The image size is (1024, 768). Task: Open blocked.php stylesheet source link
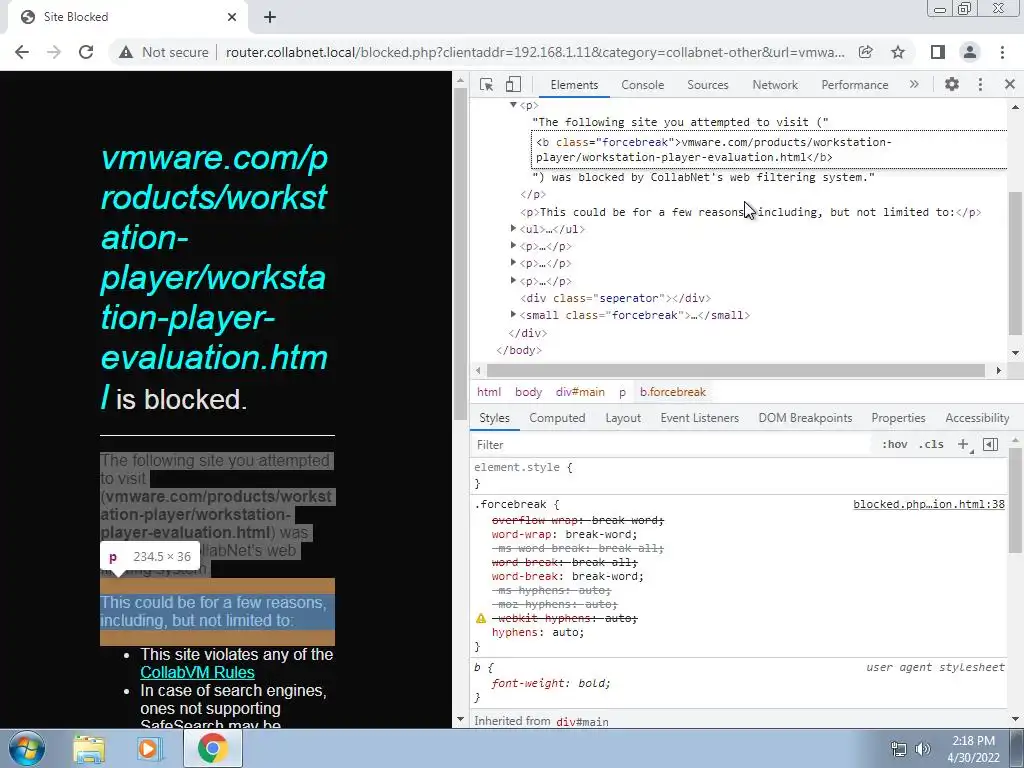(x=929, y=504)
